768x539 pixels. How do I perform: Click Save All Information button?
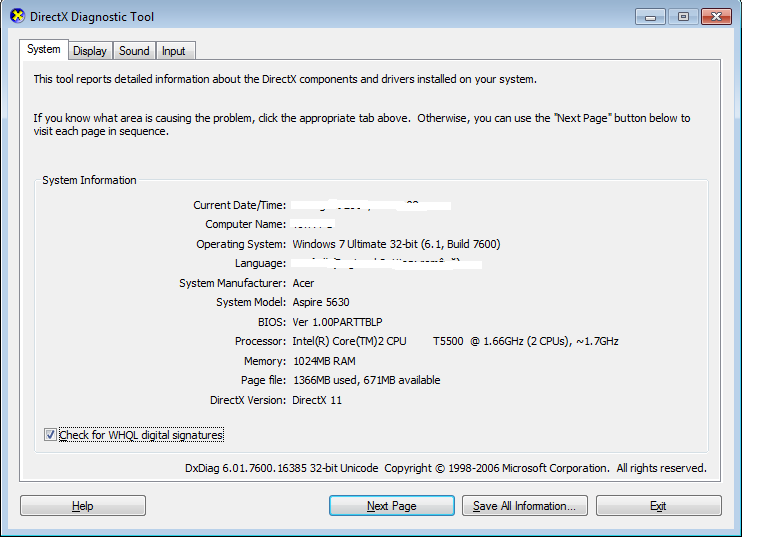(524, 506)
